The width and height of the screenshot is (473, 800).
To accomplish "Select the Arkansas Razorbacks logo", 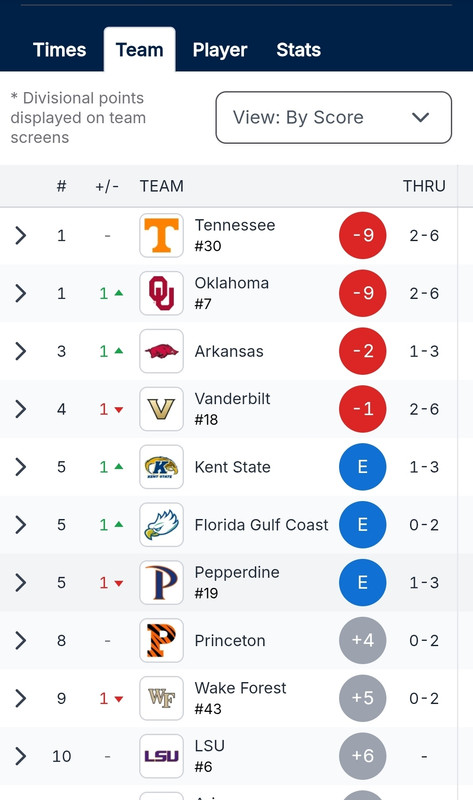I will click(161, 351).
